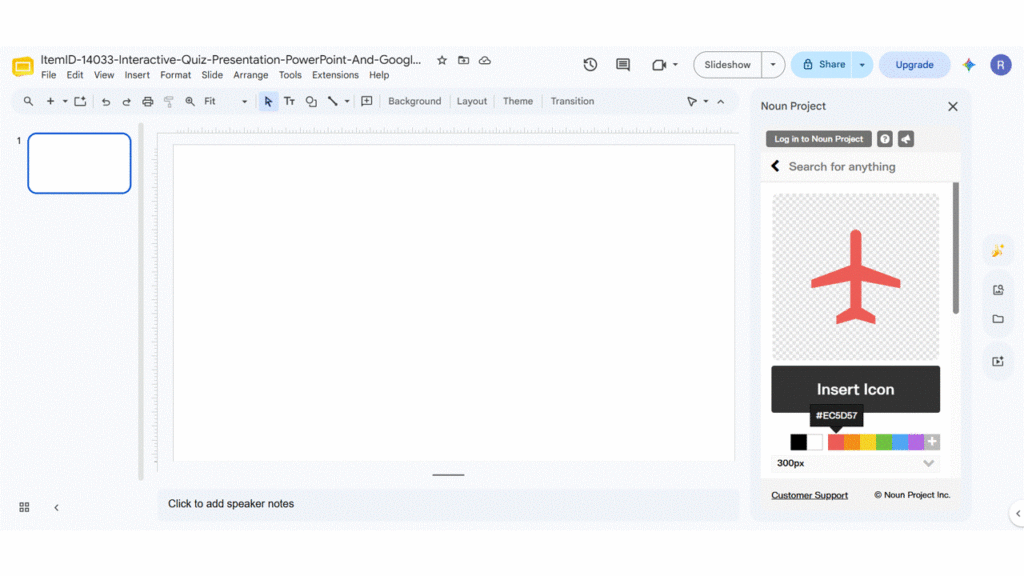1024x576 pixels.
Task: Add a new slide plus icon
Action: pos(50,101)
